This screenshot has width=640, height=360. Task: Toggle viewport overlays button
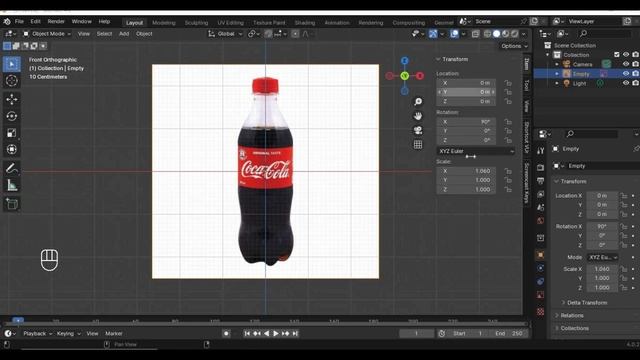(454, 34)
